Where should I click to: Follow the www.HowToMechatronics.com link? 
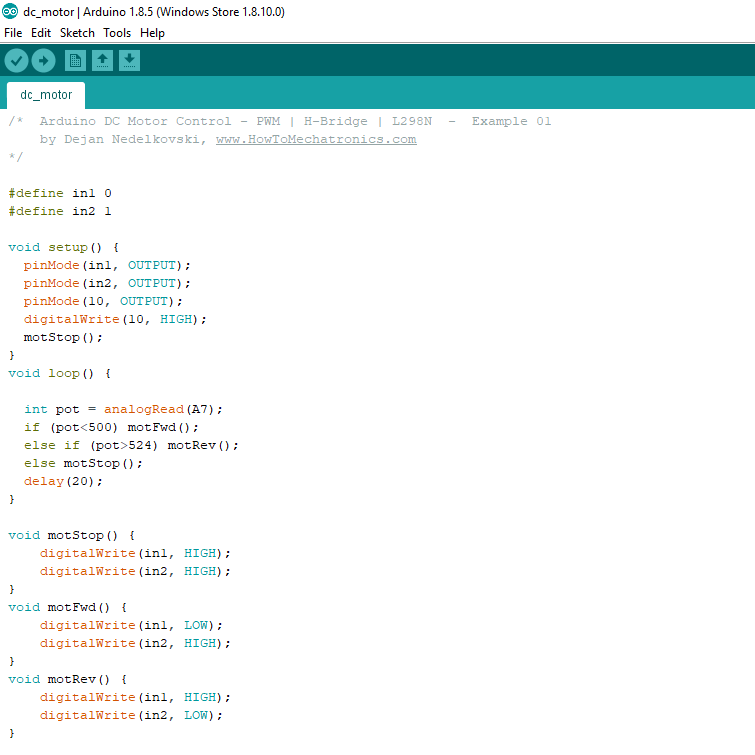click(x=316, y=139)
